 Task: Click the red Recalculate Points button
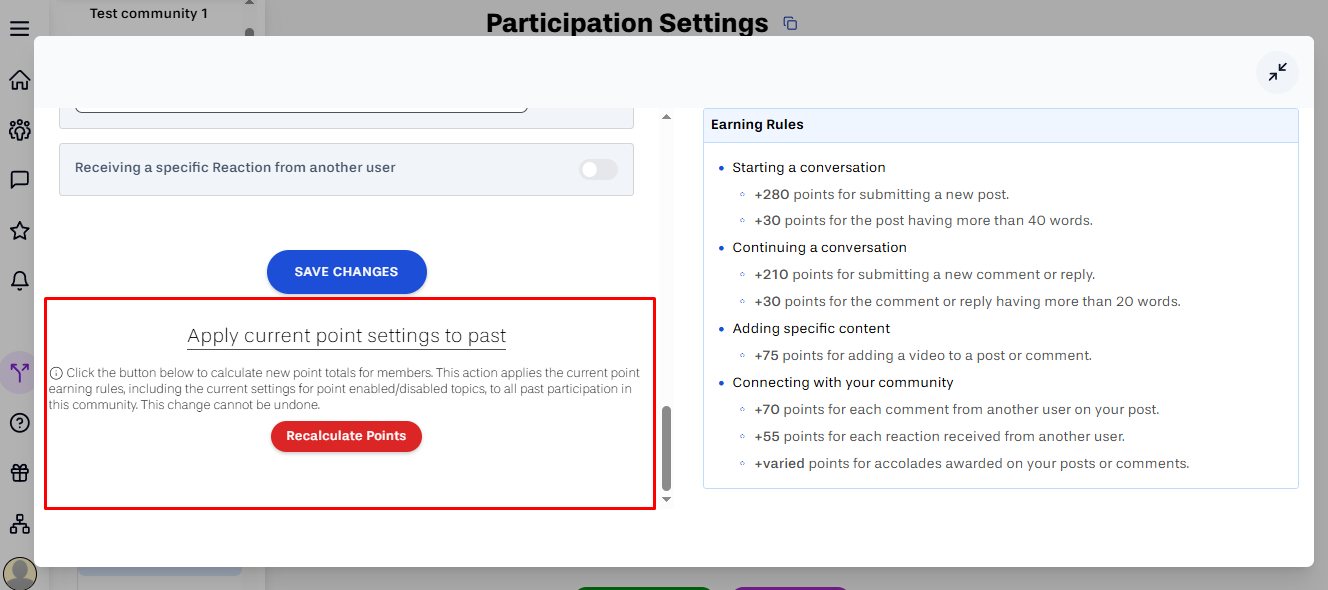point(346,436)
